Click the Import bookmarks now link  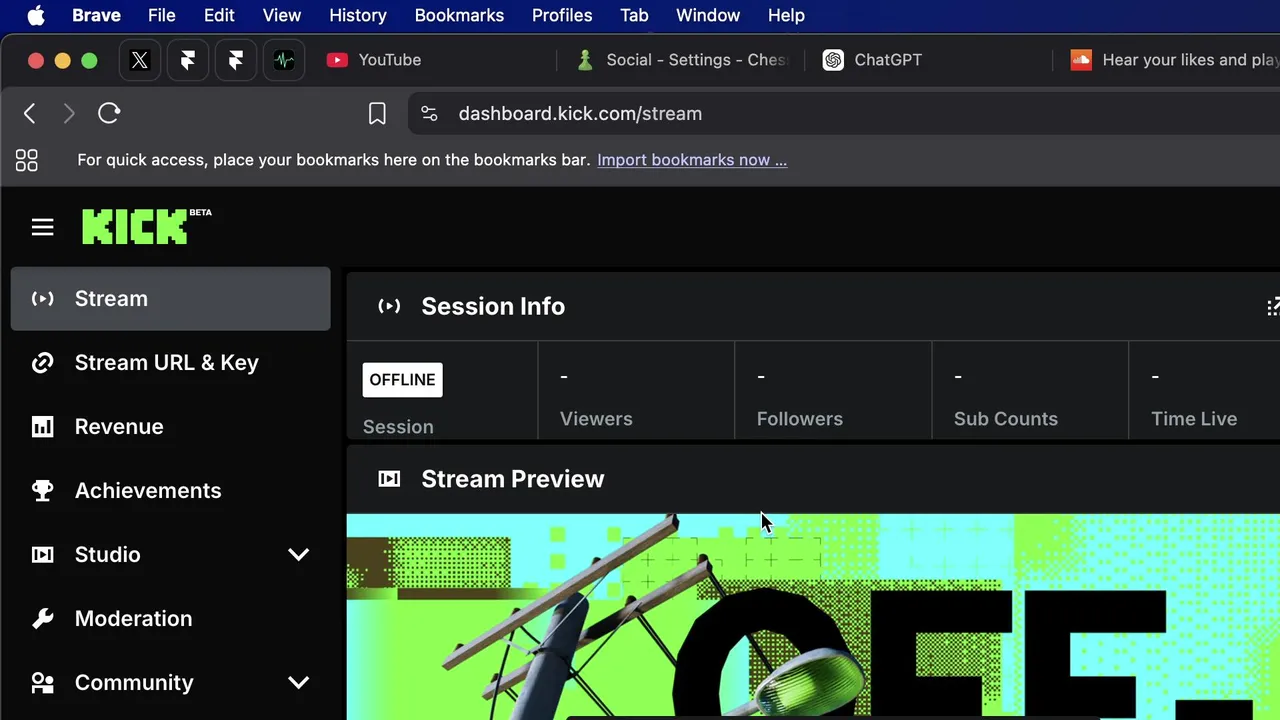(692, 160)
